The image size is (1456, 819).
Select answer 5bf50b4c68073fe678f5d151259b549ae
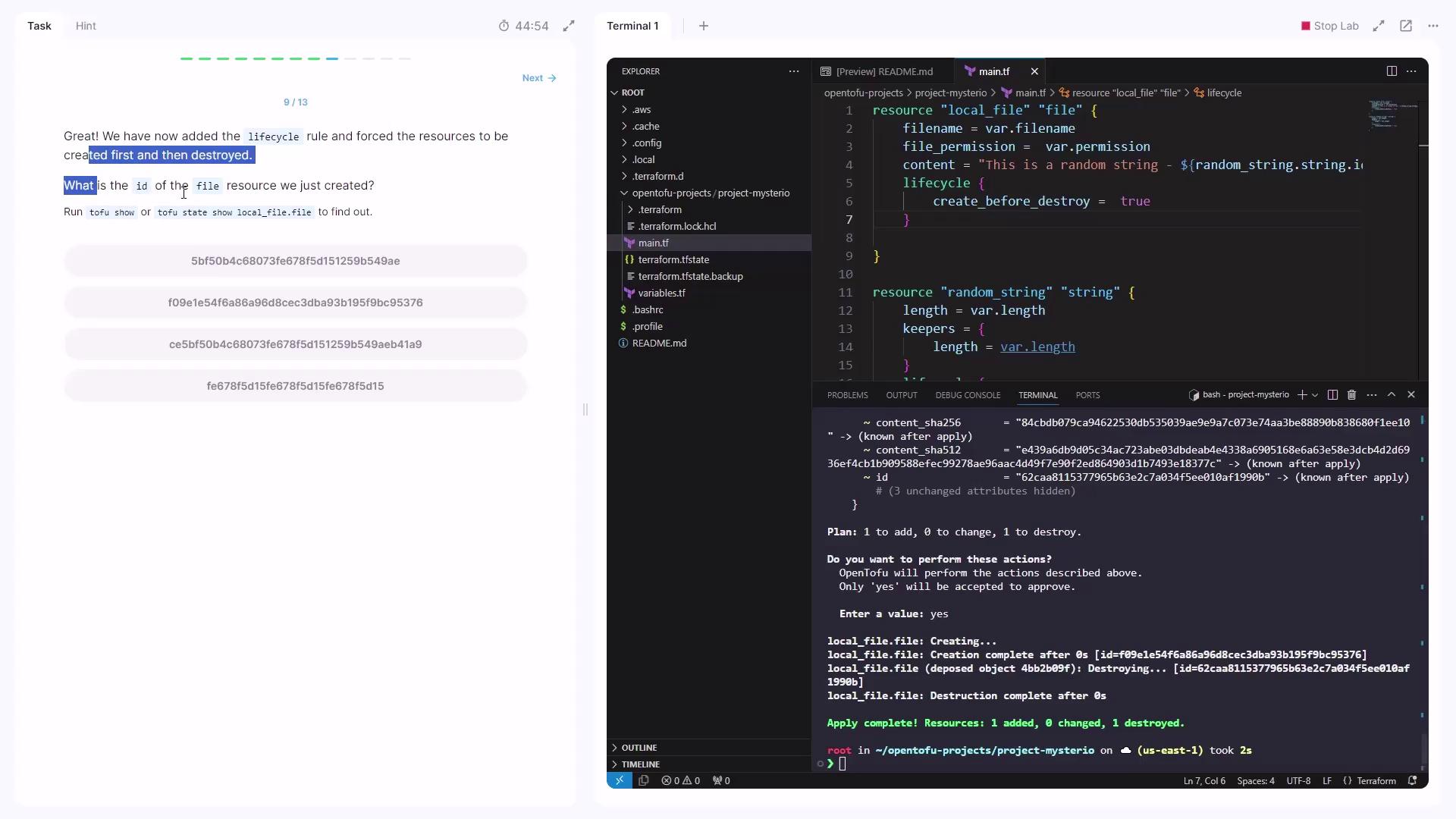tap(295, 261)
